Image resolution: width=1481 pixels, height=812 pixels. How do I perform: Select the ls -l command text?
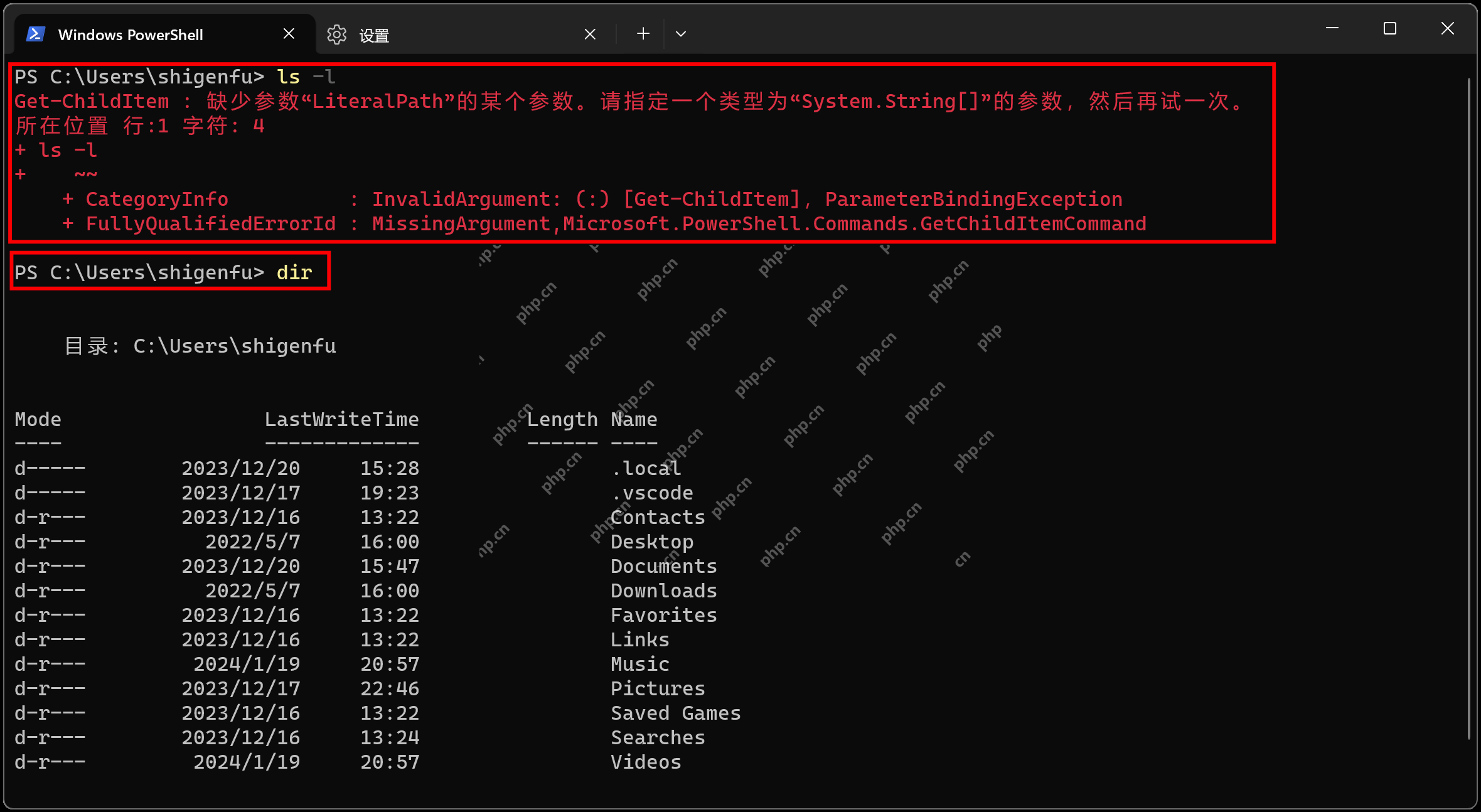coord(306,76)
